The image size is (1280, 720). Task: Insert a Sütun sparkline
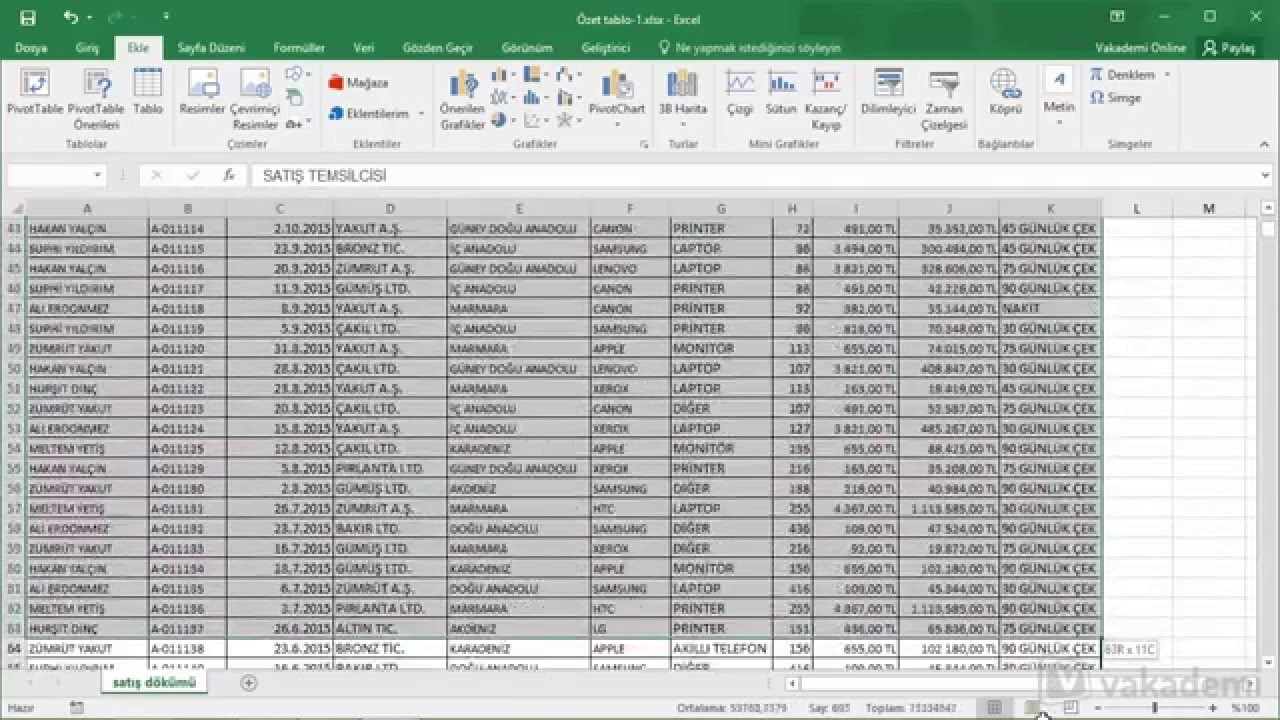tap(781, 92)
